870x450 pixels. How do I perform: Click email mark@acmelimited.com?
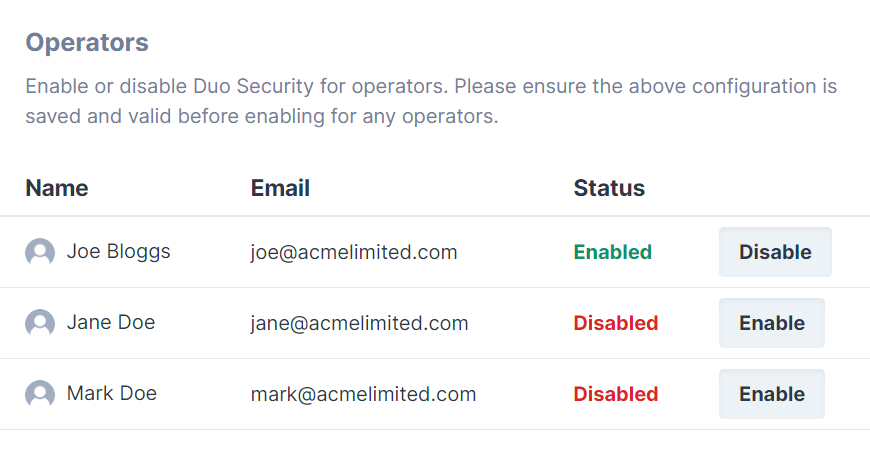coord(363,395)
